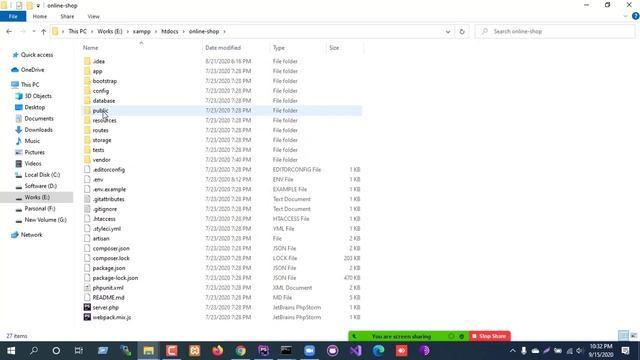The image size is (640, 360).
Task: Open the File ribbon tab
Action: point(13,16)
